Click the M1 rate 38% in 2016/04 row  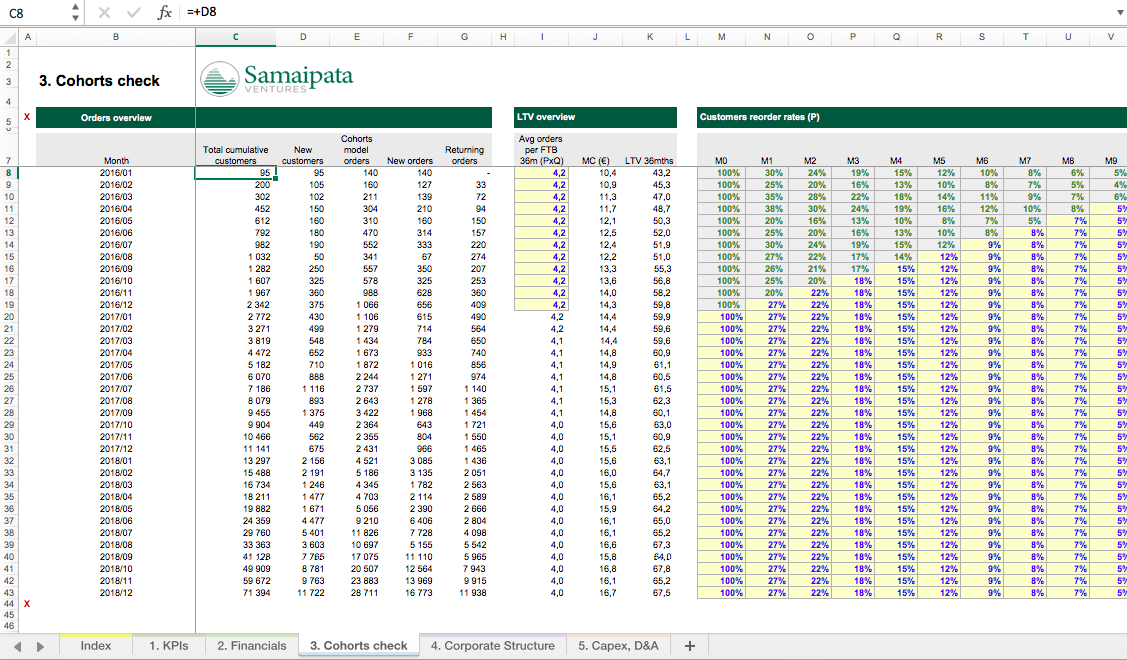767,209
